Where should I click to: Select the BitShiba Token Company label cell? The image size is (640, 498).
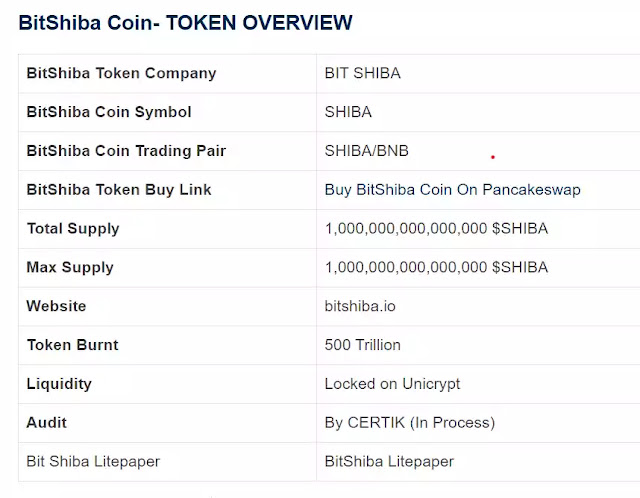point(167,73)
